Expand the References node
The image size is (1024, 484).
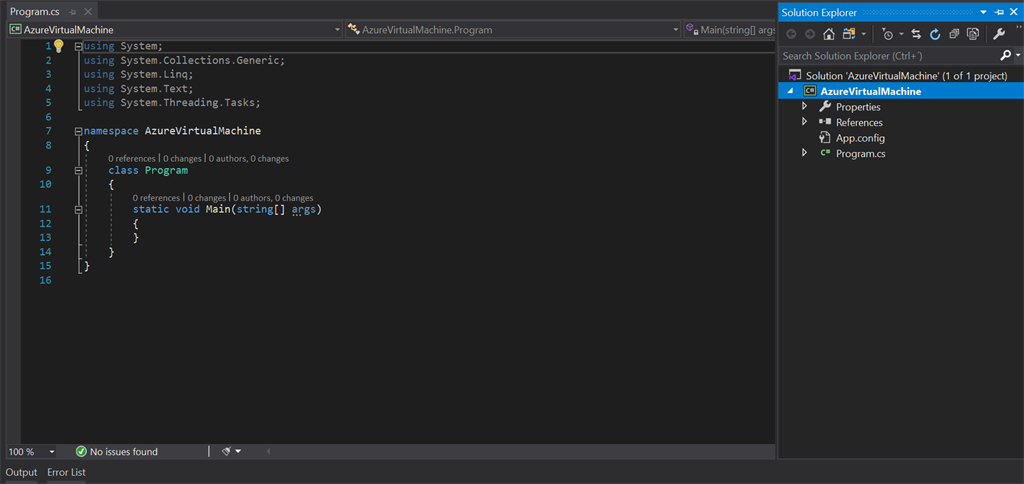(805, 122)
